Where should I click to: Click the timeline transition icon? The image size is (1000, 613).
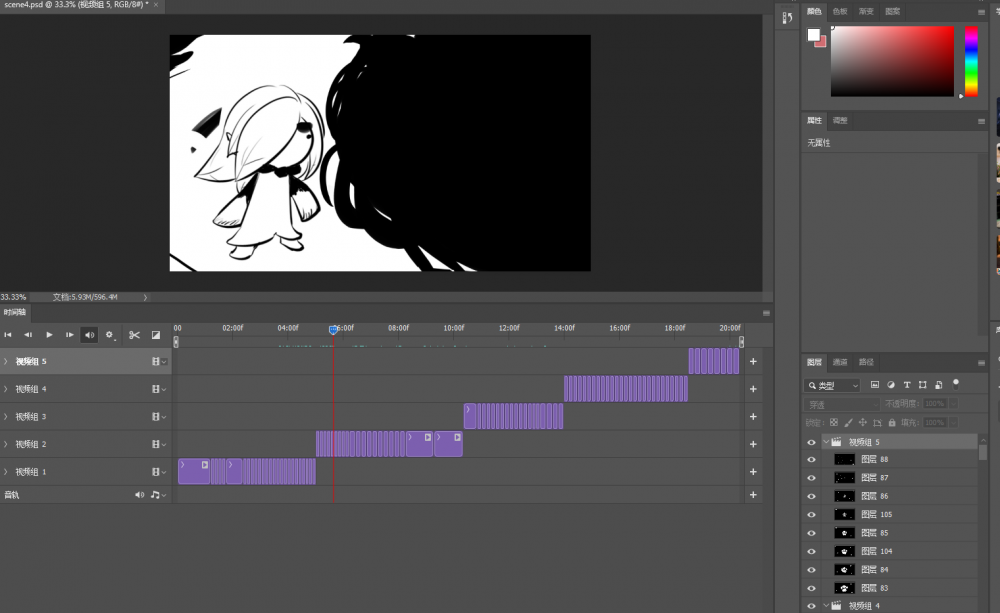click(156, 335)
